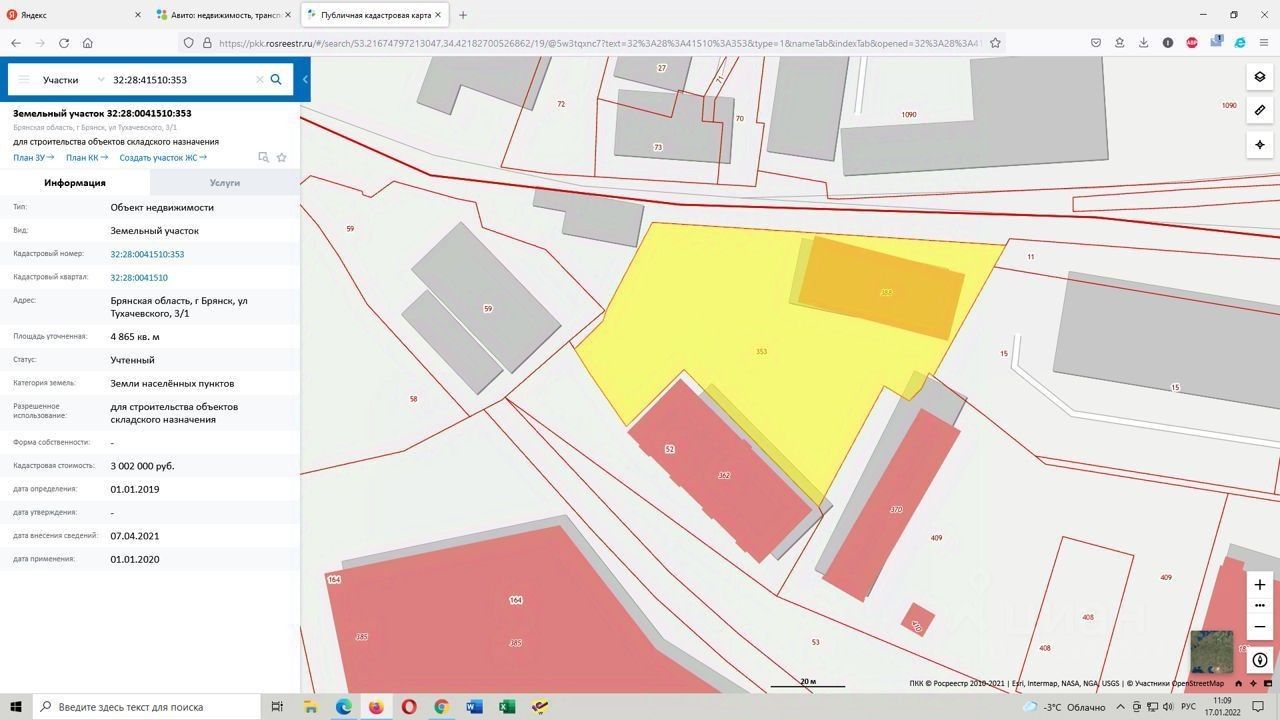The width and height of the screenshot is (1280, 720).
Task: Open cadastral quarter 32:28:0041510 link
Action: (x=139, y=277)
